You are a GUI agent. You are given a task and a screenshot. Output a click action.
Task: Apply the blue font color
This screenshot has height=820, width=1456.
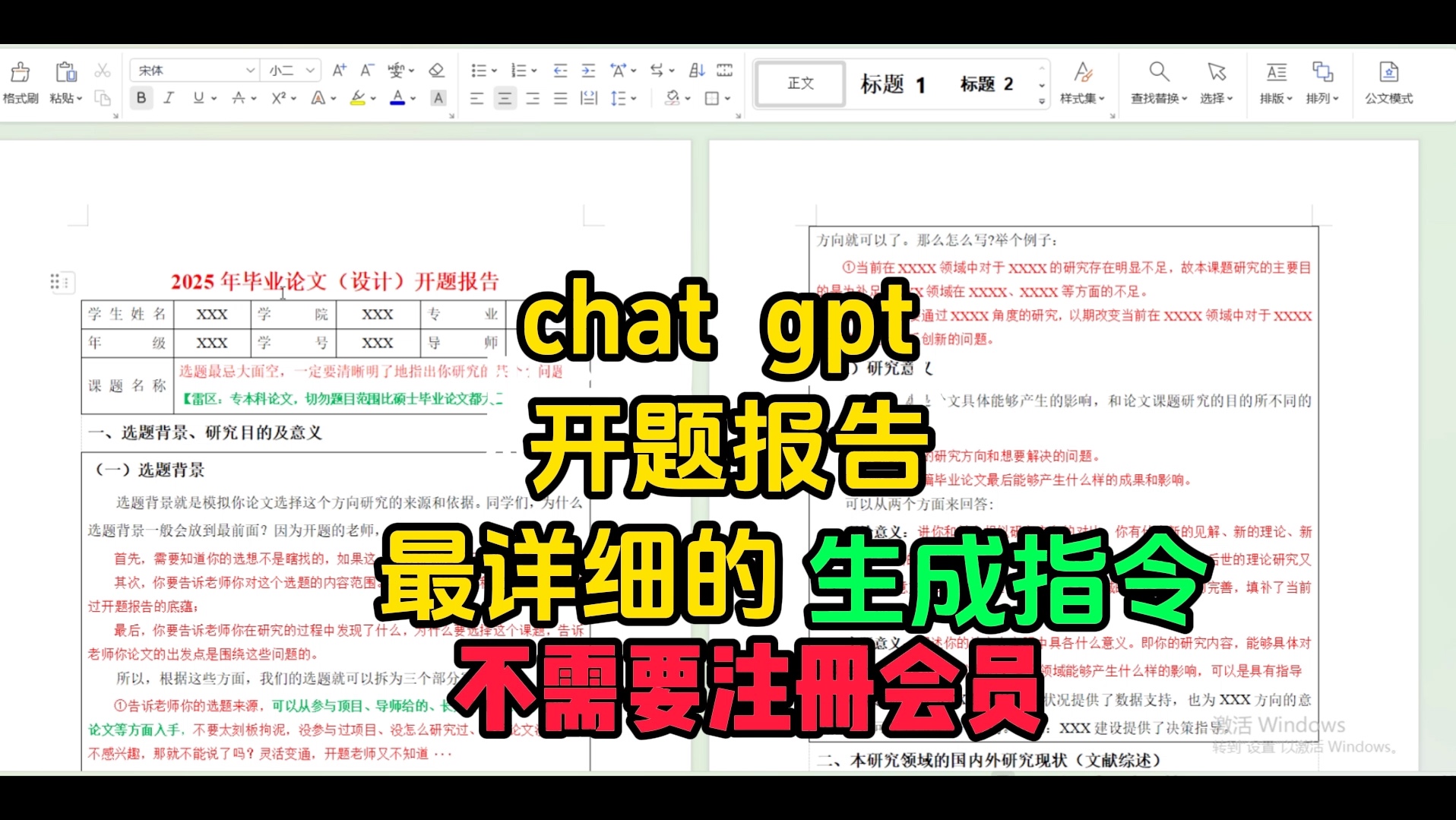click(397, 98)
